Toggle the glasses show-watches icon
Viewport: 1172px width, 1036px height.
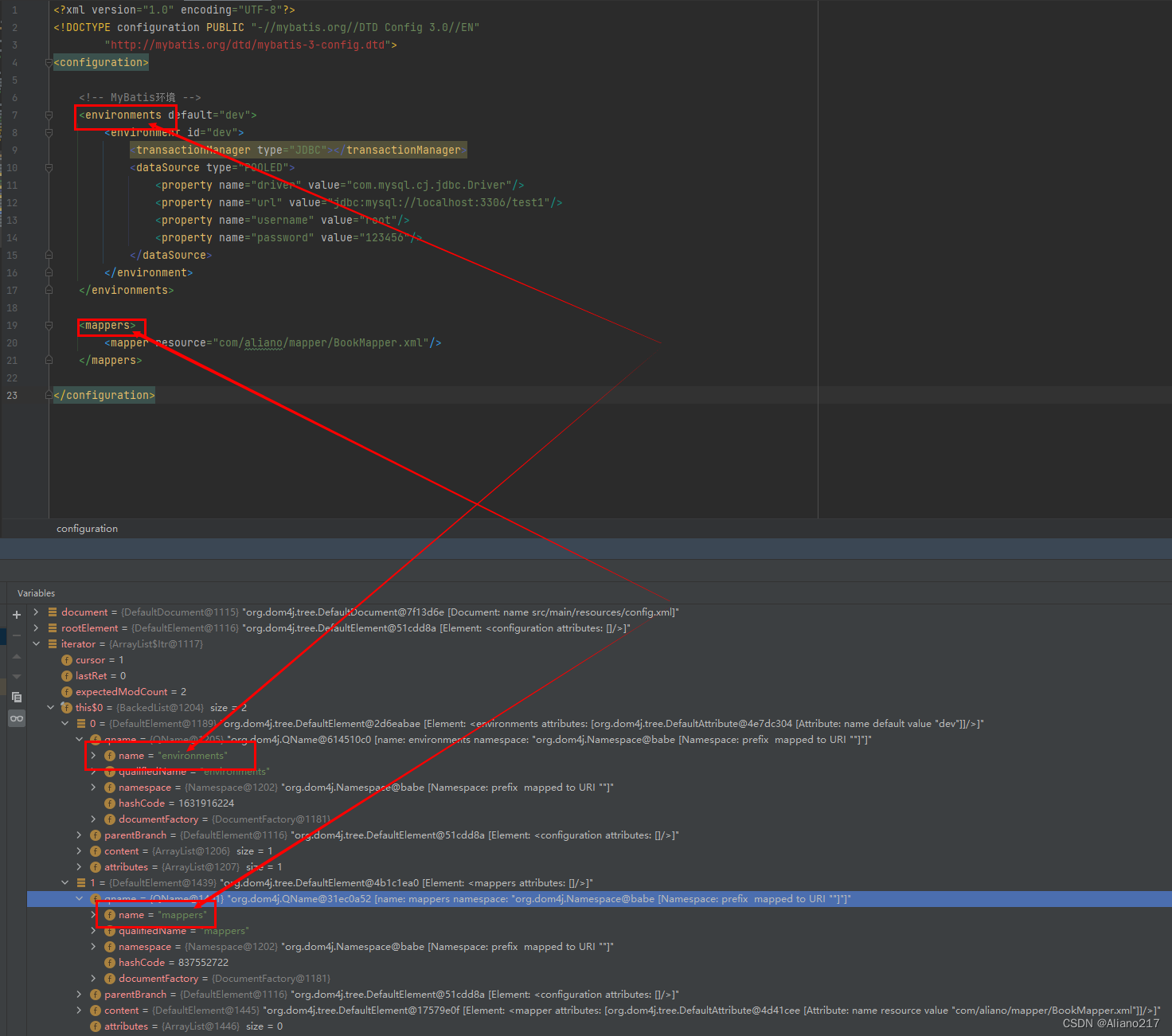(x=17, y=718)
